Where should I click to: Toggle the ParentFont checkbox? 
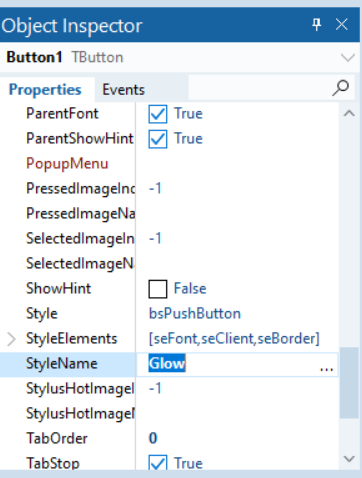[x=158, y=114]
